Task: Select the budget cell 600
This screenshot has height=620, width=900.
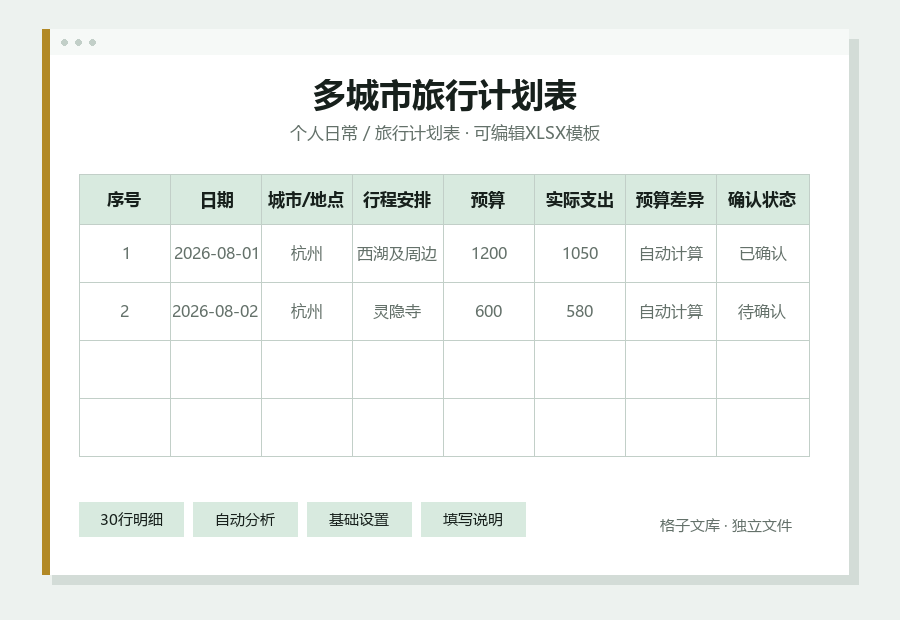Action: click(488, 311)
